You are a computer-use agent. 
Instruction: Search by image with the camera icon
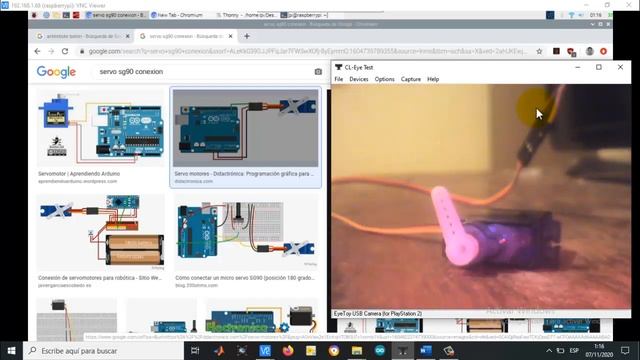(x=318, y=72)
